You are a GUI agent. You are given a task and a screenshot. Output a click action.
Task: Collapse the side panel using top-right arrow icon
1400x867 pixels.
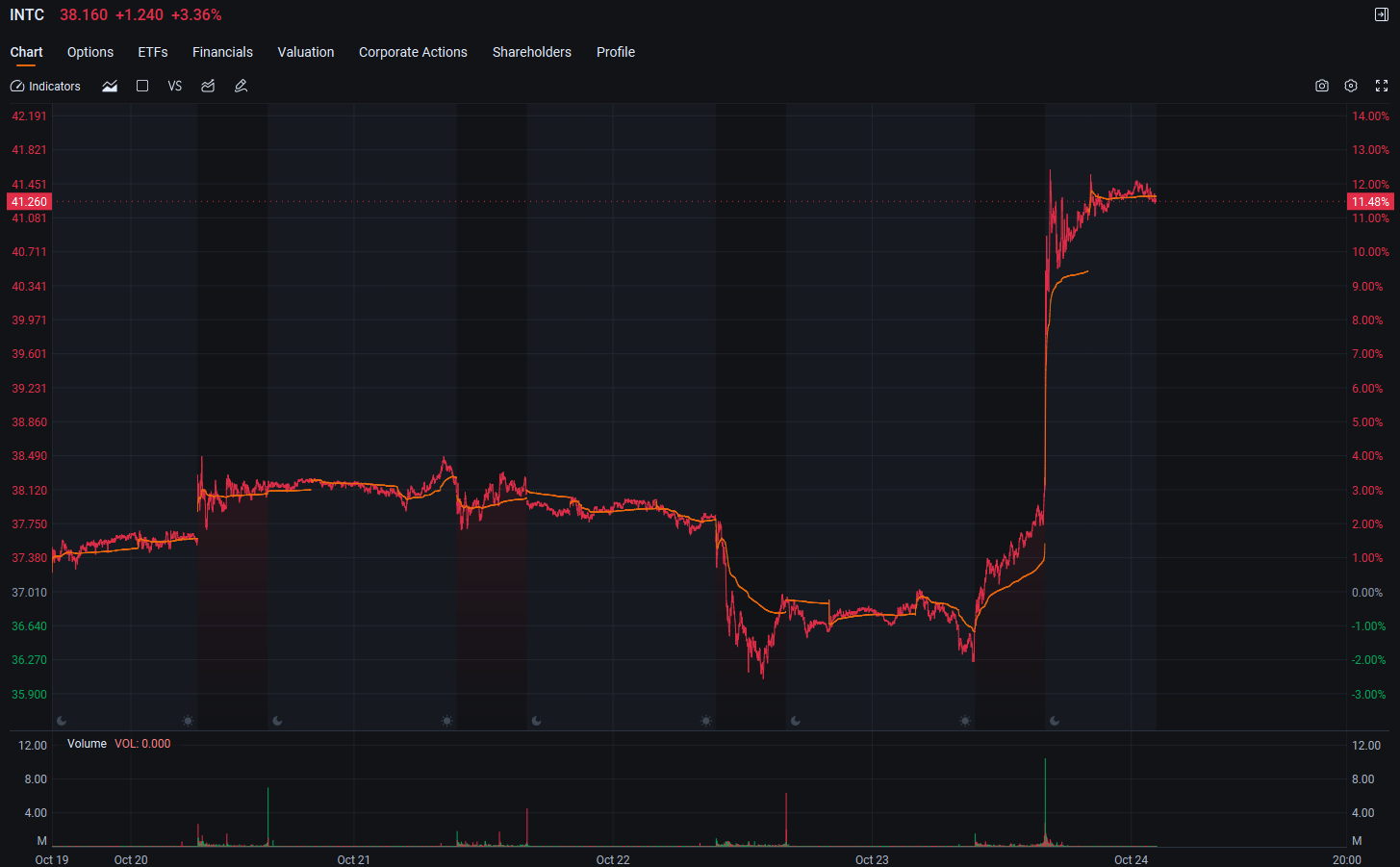(x=1382, y=14)
